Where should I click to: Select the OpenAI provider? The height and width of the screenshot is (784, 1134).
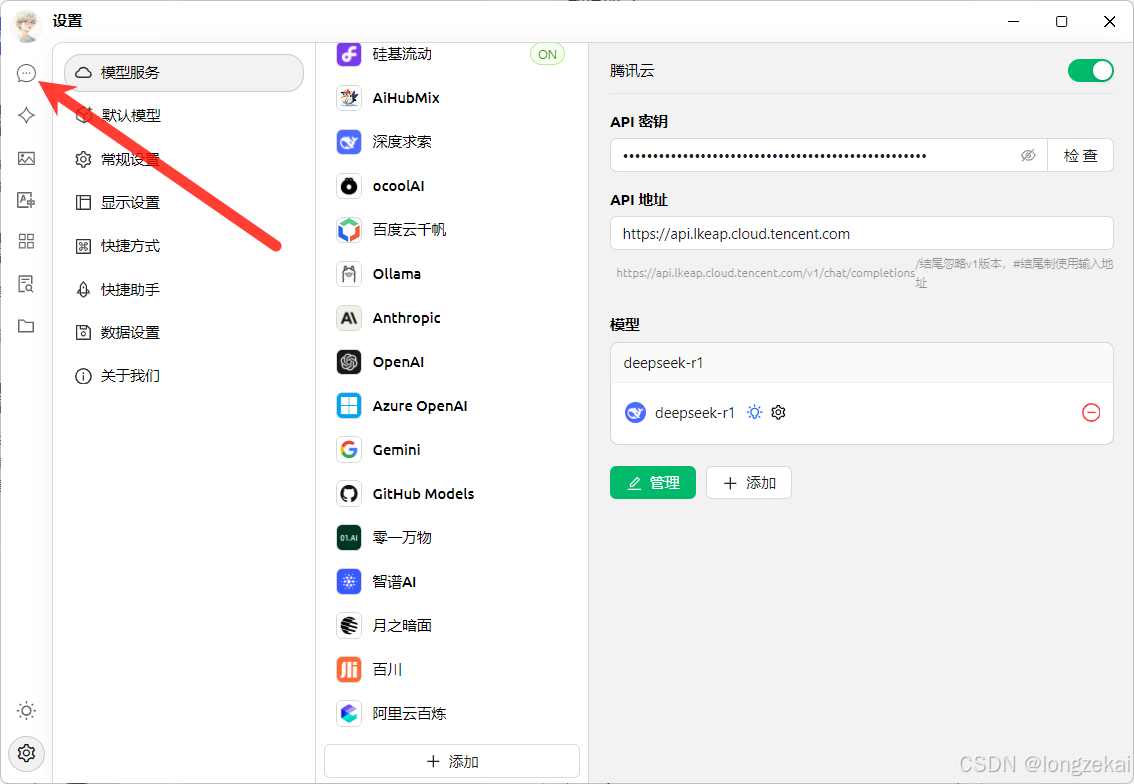pyautogui.click(x=451, y=362)
